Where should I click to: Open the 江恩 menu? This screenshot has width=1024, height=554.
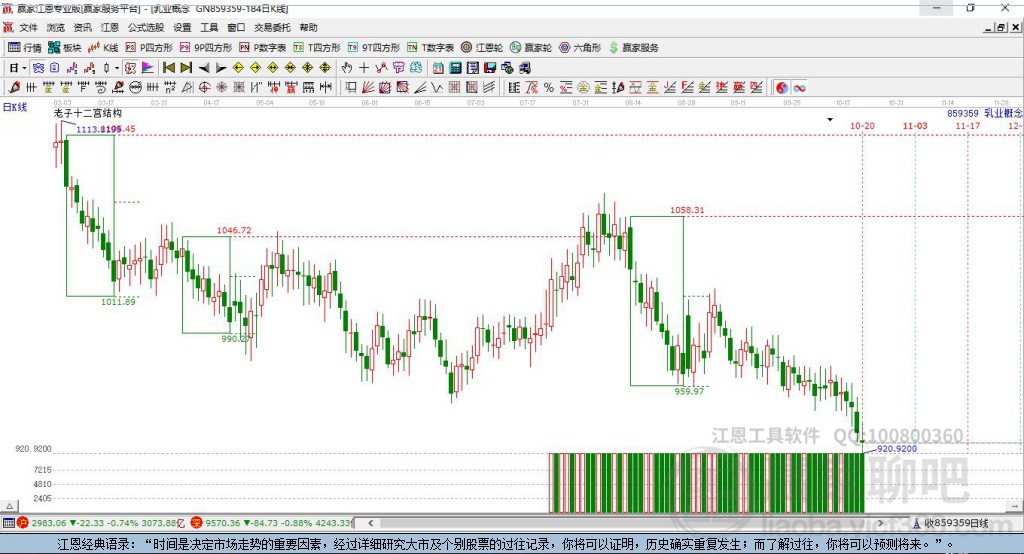pos(110,27)
